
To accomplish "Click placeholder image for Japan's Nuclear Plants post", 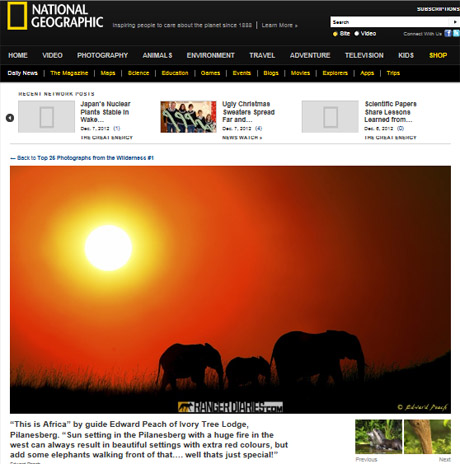I will click(46, 117).
